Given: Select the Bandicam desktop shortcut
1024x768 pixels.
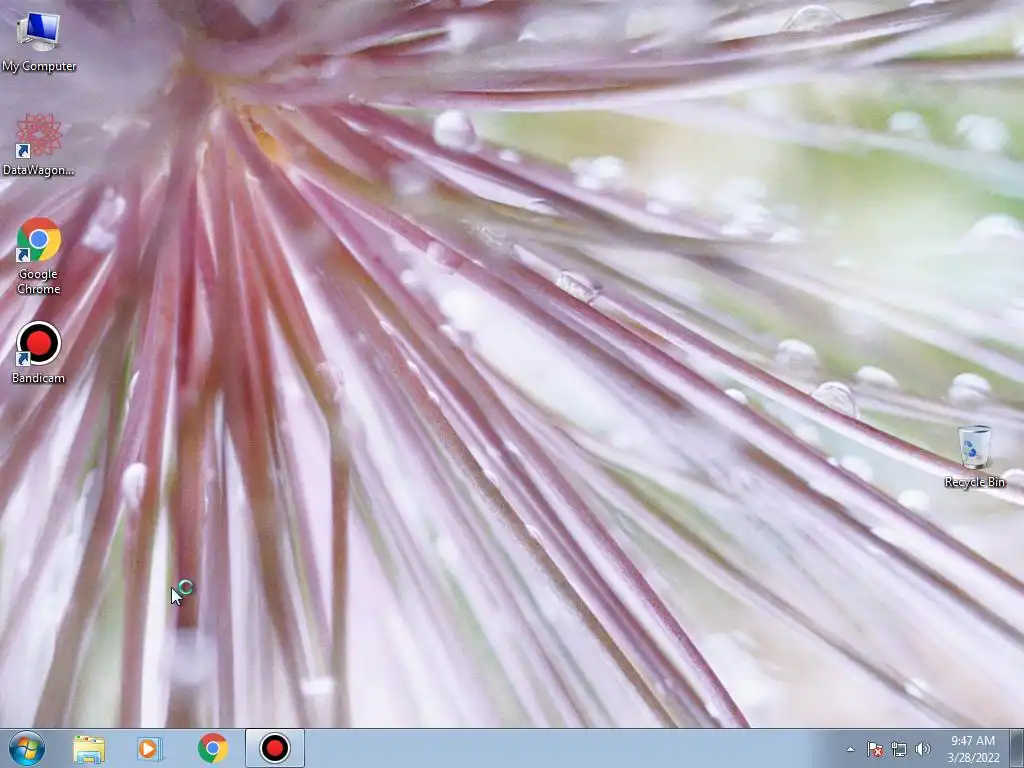Looking at the screenshot, I should 39,352.
